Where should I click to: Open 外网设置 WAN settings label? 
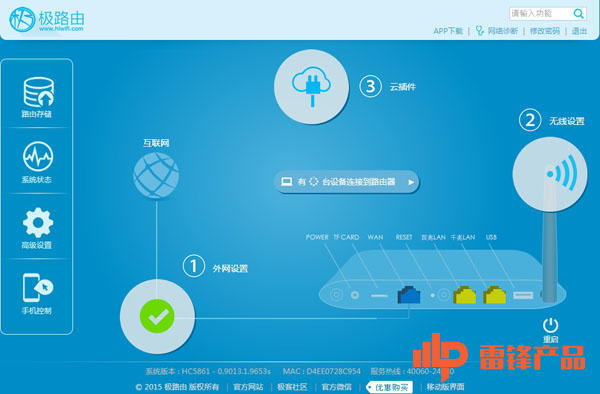point(230,269)
